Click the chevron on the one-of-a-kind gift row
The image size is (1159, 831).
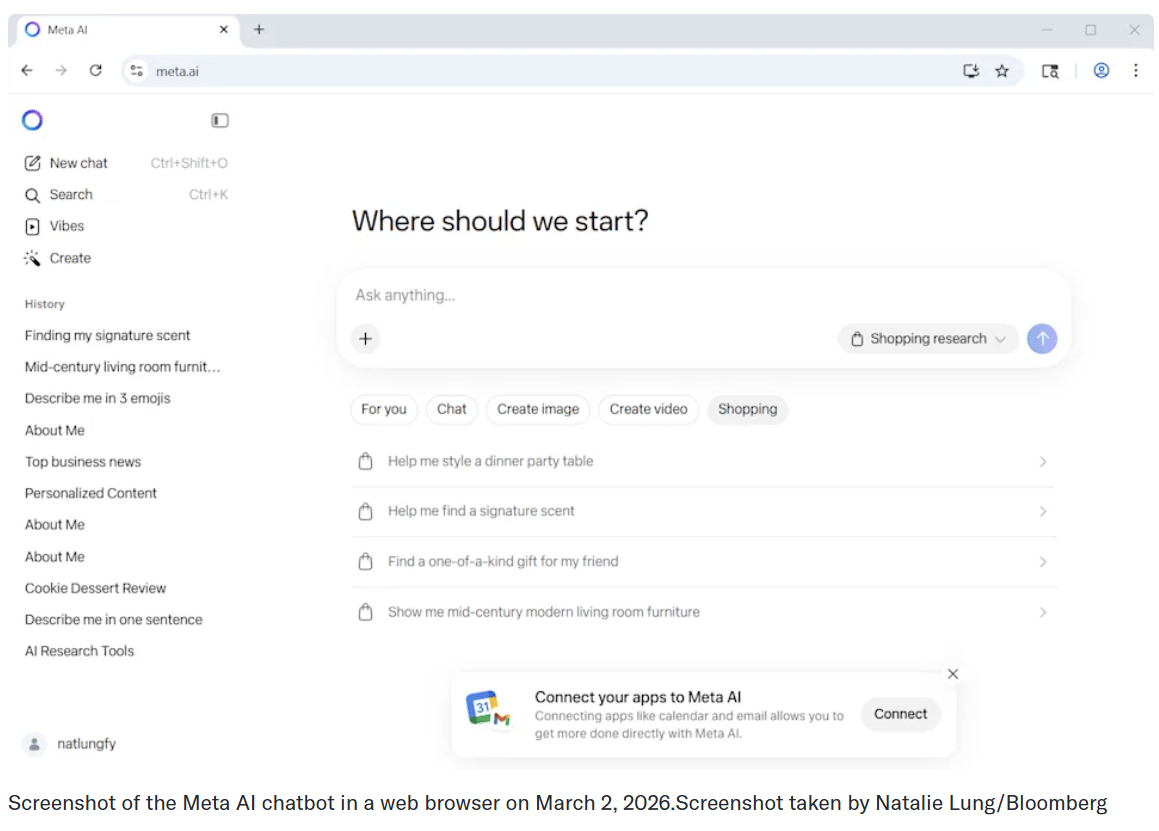(x=1042, y=562)
